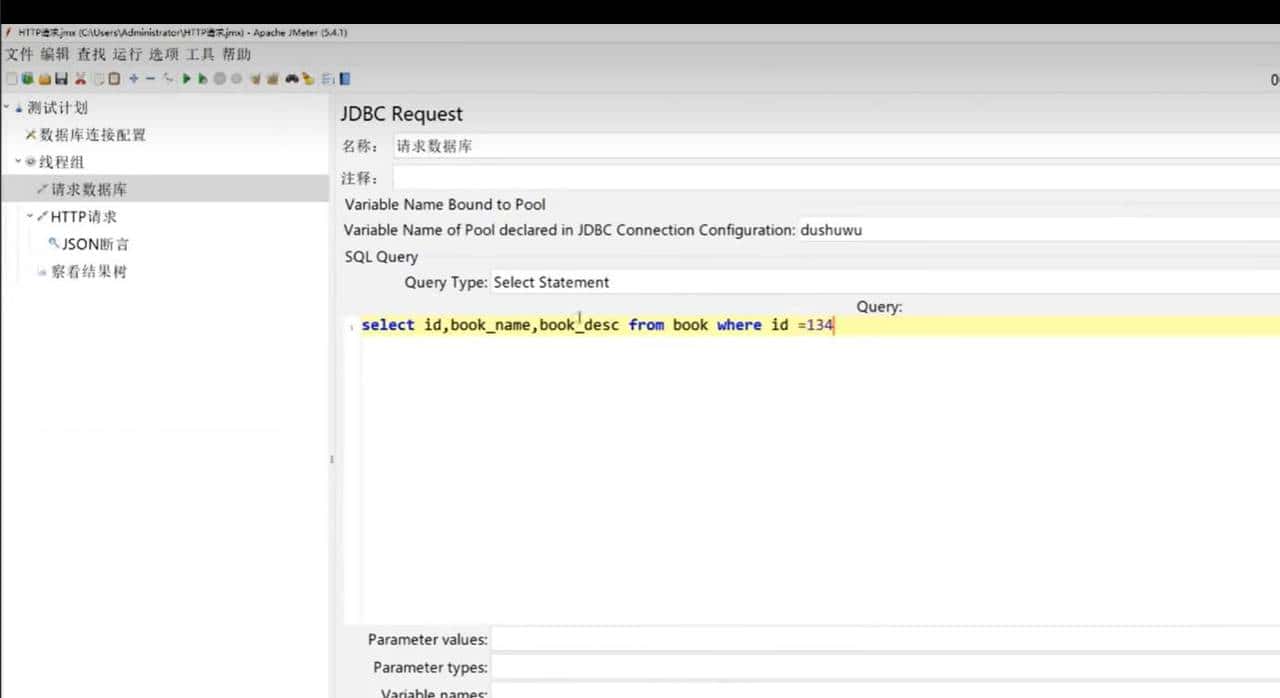This screenshot has height=698, width=1280.
Task: Click the Save floppy disk toolbar icon
Action: tap(62, 79)
